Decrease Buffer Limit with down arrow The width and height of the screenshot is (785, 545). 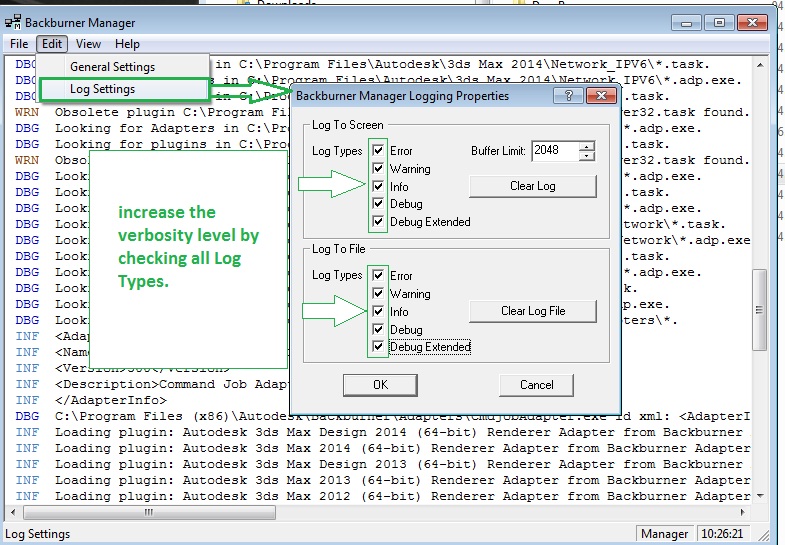point(587,156)
